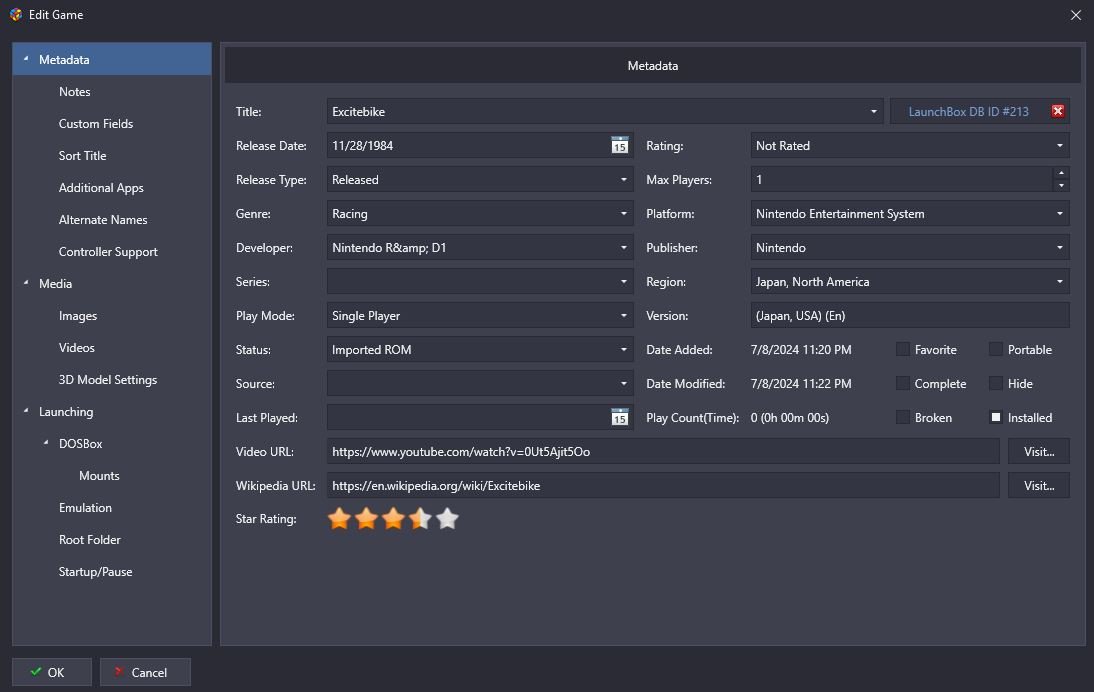Image resolution: width=1094 pixels, height=692 pixels.
Task: Open the Release Date calendar picker icon
Action: [x=620, y=145]
